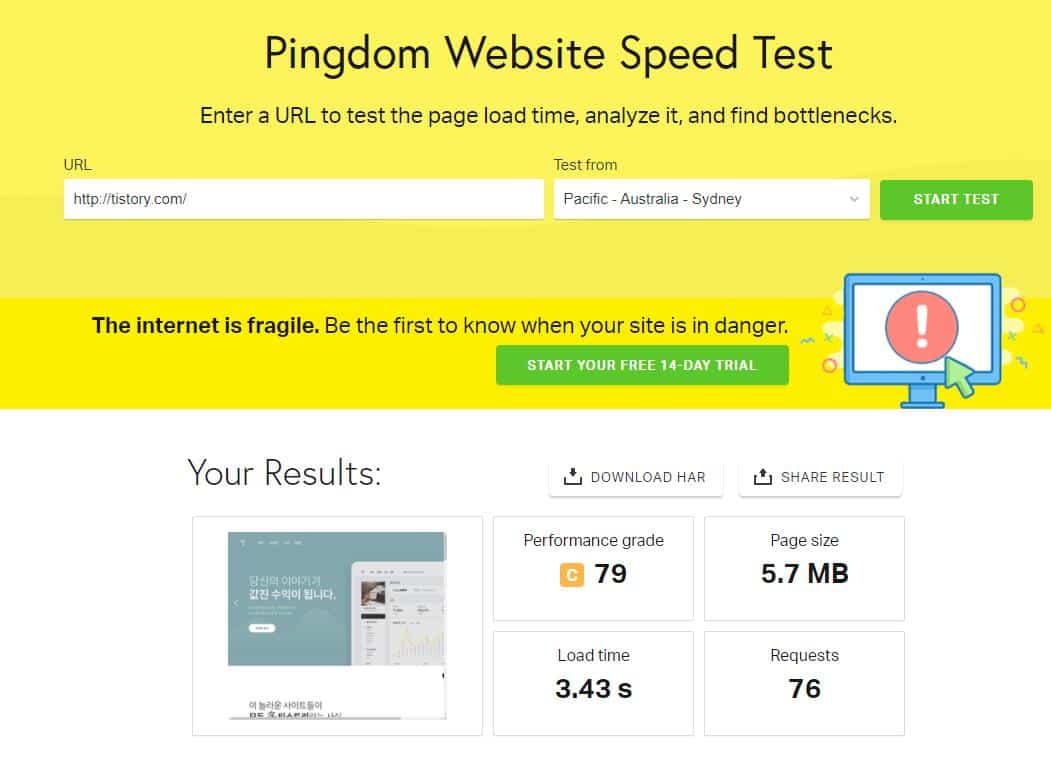The width and height of the screenshot is (1051, 763).
Task: Click the chevron on the location selector
Action: pyautogui.click(x=855, y=199)
